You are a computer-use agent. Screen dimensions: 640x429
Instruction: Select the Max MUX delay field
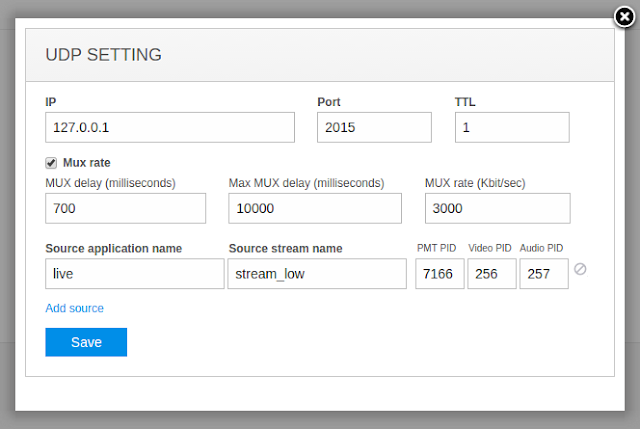point(315,208)
